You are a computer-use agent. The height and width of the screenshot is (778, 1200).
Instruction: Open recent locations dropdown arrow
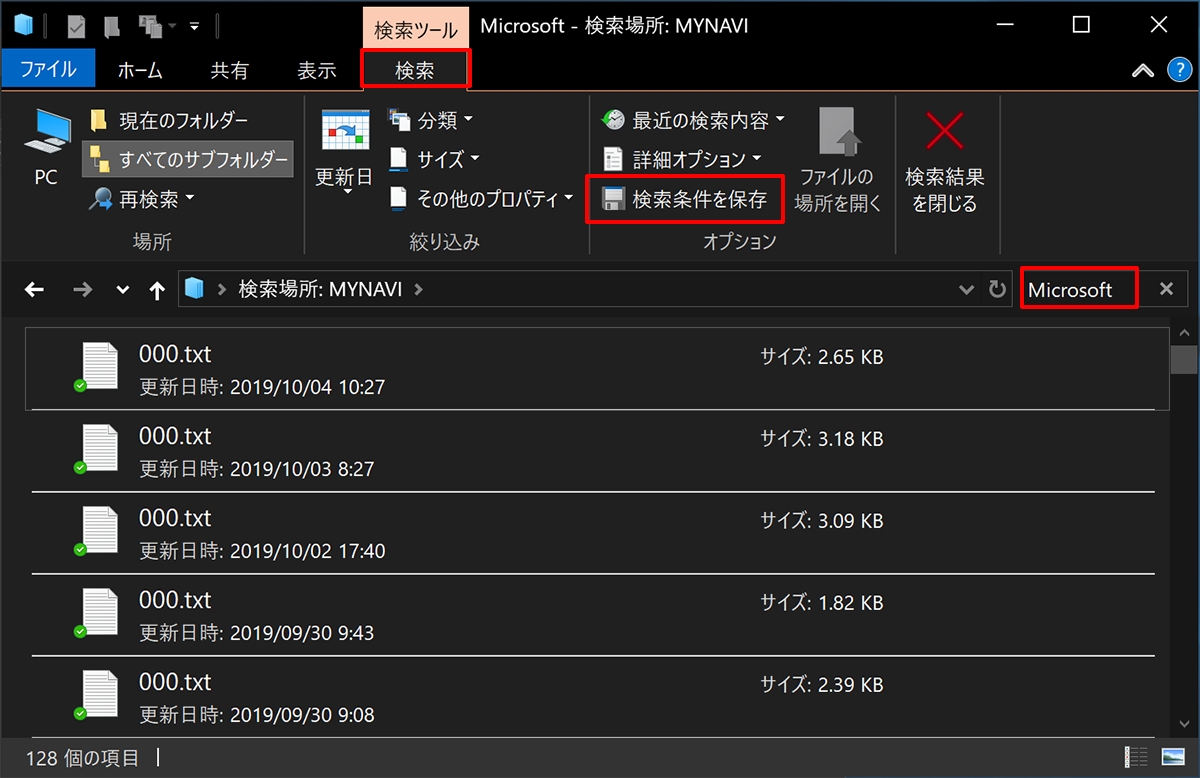[x=122, y=290]
